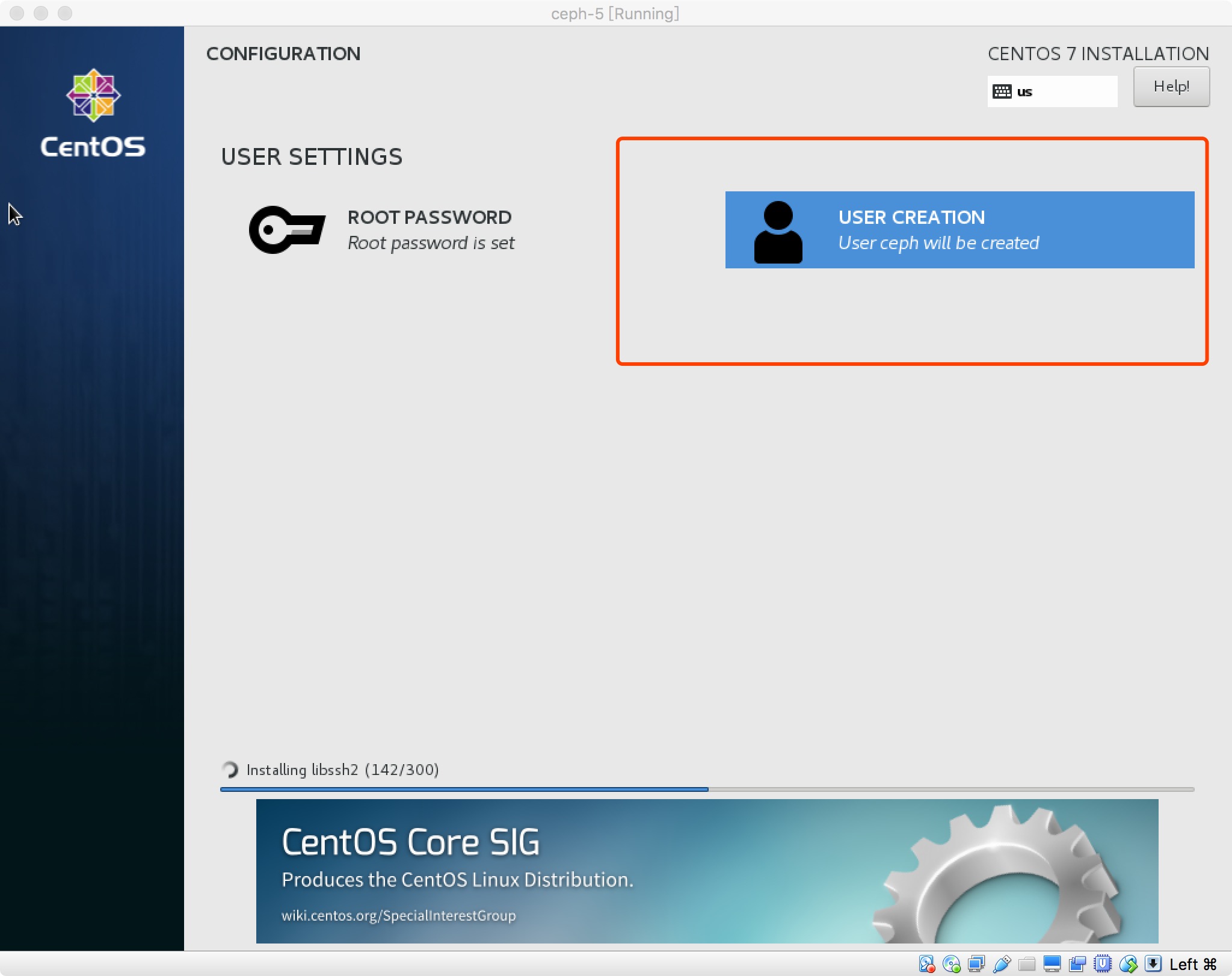Screen dimensions: 1232x976
Task: Click 'wiki.centos.org/SpecialInterestGroup' link text
Action: coord(399,915)
